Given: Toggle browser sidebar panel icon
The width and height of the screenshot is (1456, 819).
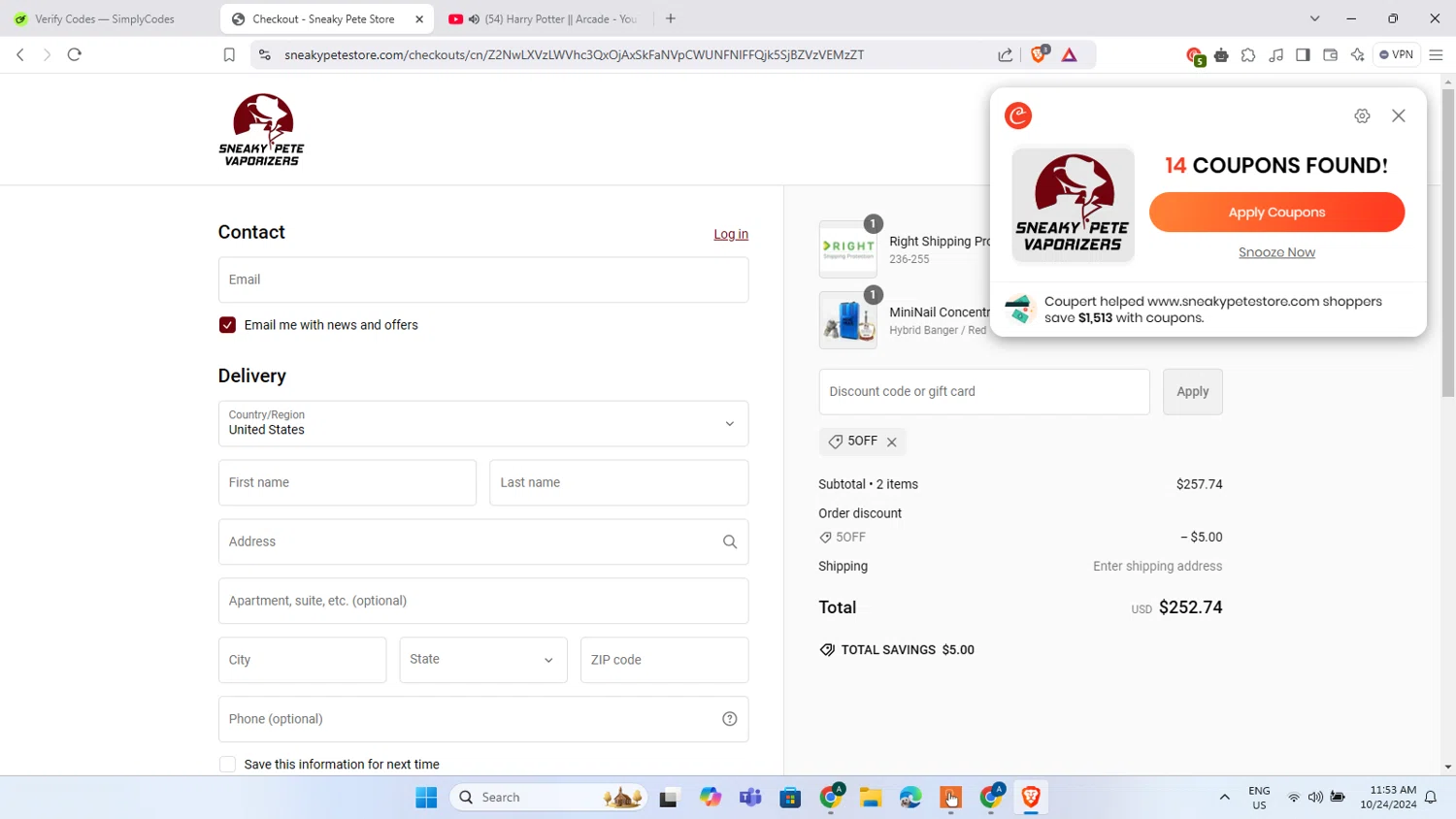Looking at the screenshot, I should click(1303, 54).
